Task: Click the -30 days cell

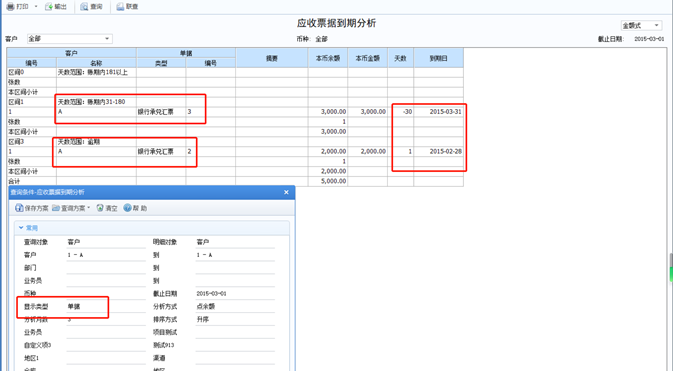Action: pos(400,112)
